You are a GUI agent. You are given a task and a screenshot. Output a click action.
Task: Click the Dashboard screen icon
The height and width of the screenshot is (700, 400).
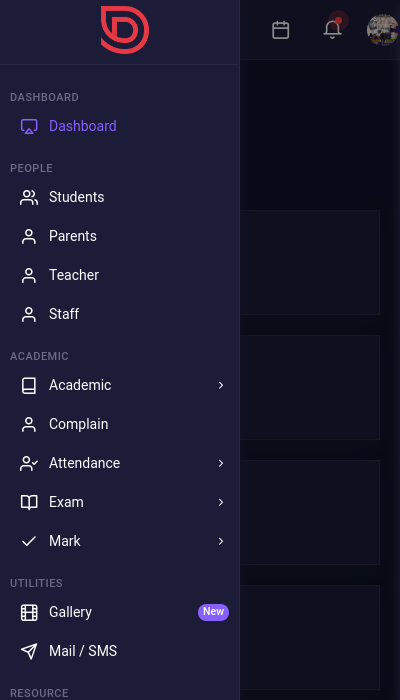(29, 126)
